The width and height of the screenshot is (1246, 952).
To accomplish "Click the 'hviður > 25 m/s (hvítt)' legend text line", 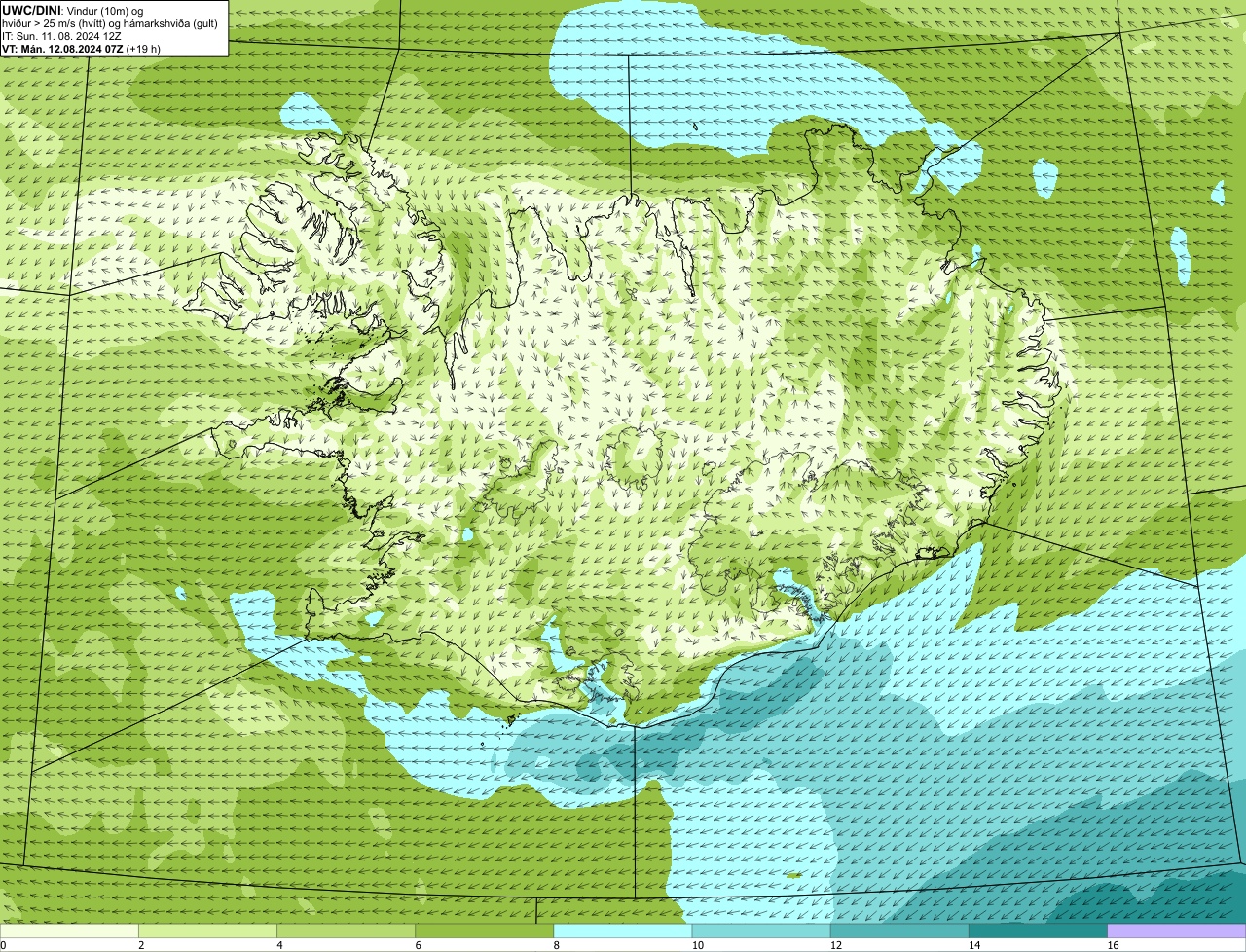I will [x=110, y=22].
